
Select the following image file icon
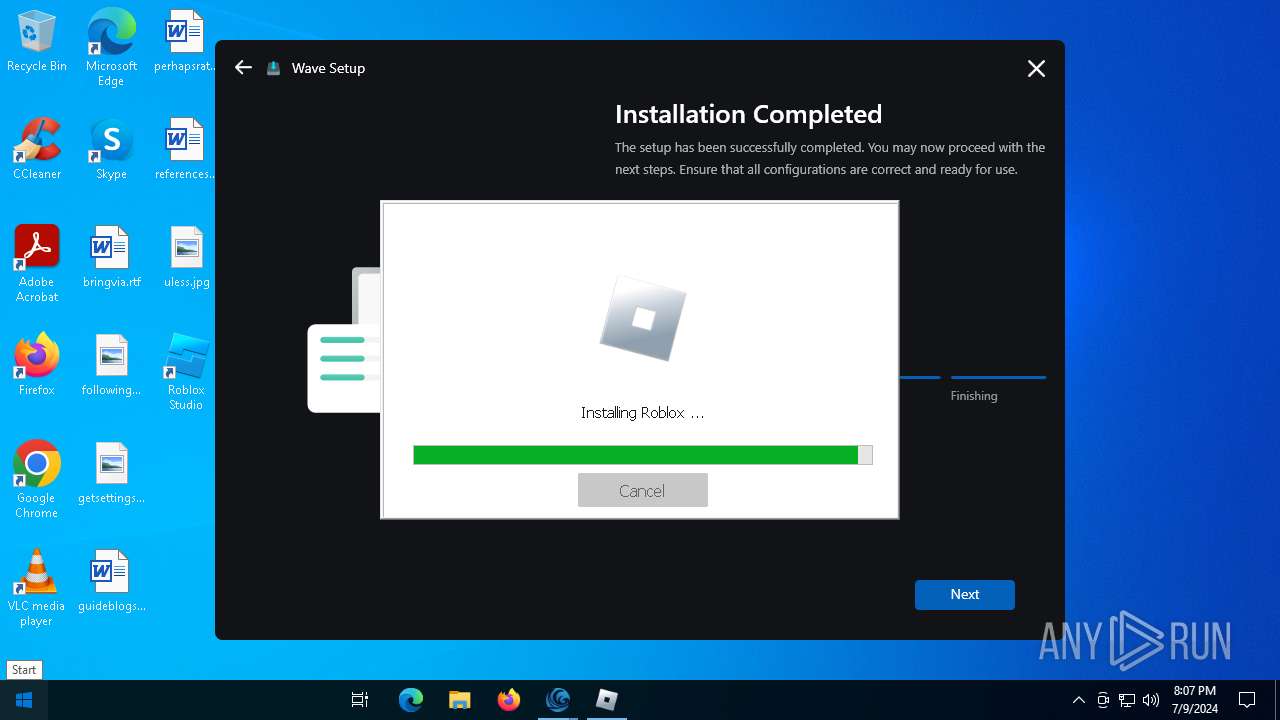pyautogui.click(x=111, y=365)
